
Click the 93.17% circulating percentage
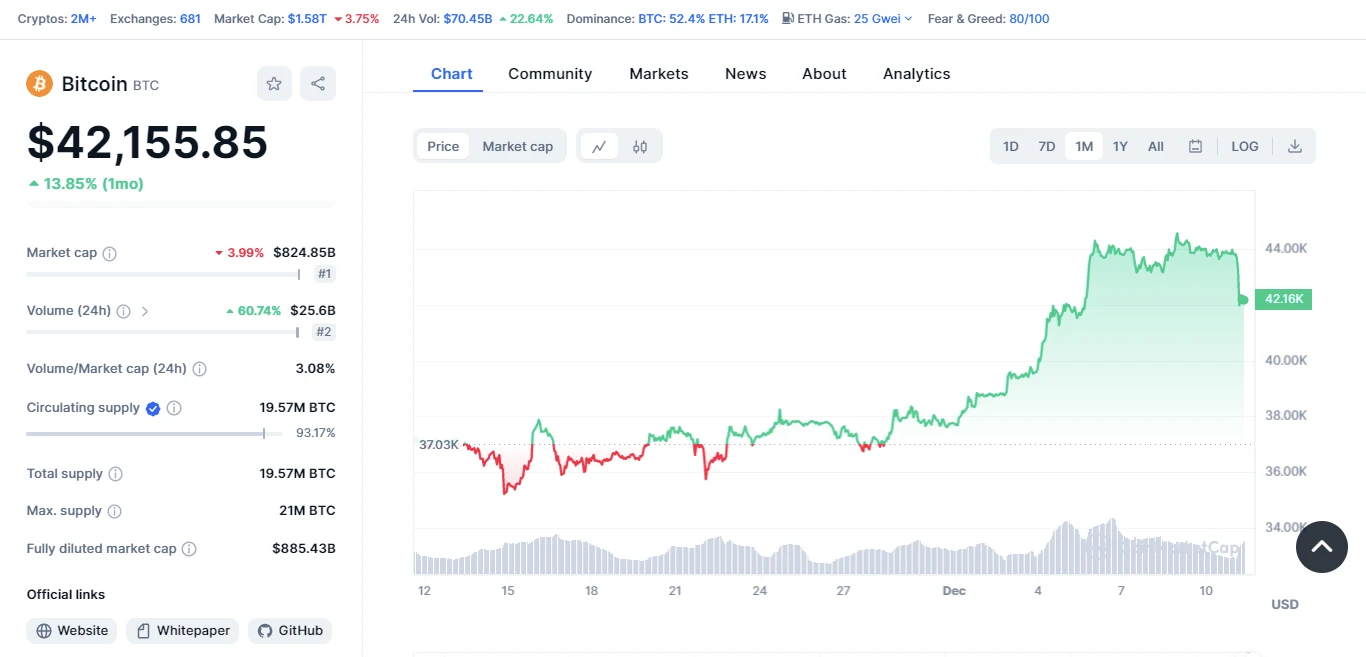coord(316,433)
